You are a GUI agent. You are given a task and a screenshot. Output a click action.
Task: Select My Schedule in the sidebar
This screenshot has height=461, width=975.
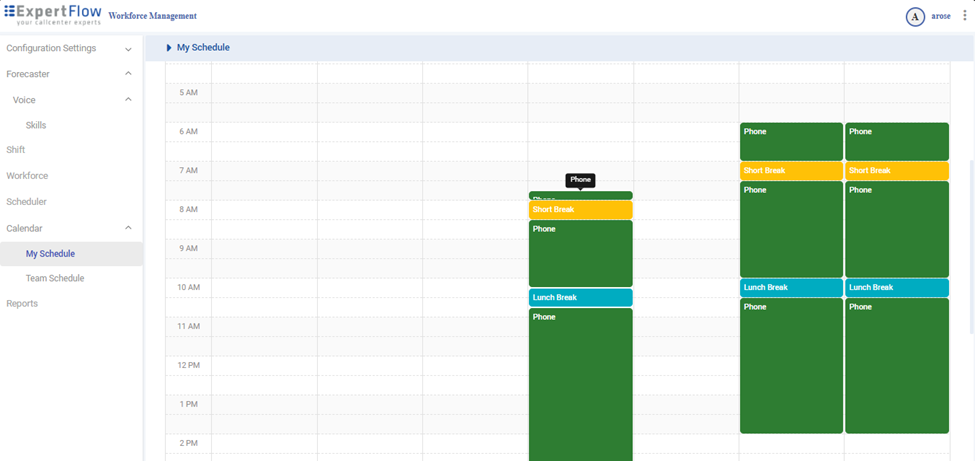pyautogui.click(x=50, y=254)
